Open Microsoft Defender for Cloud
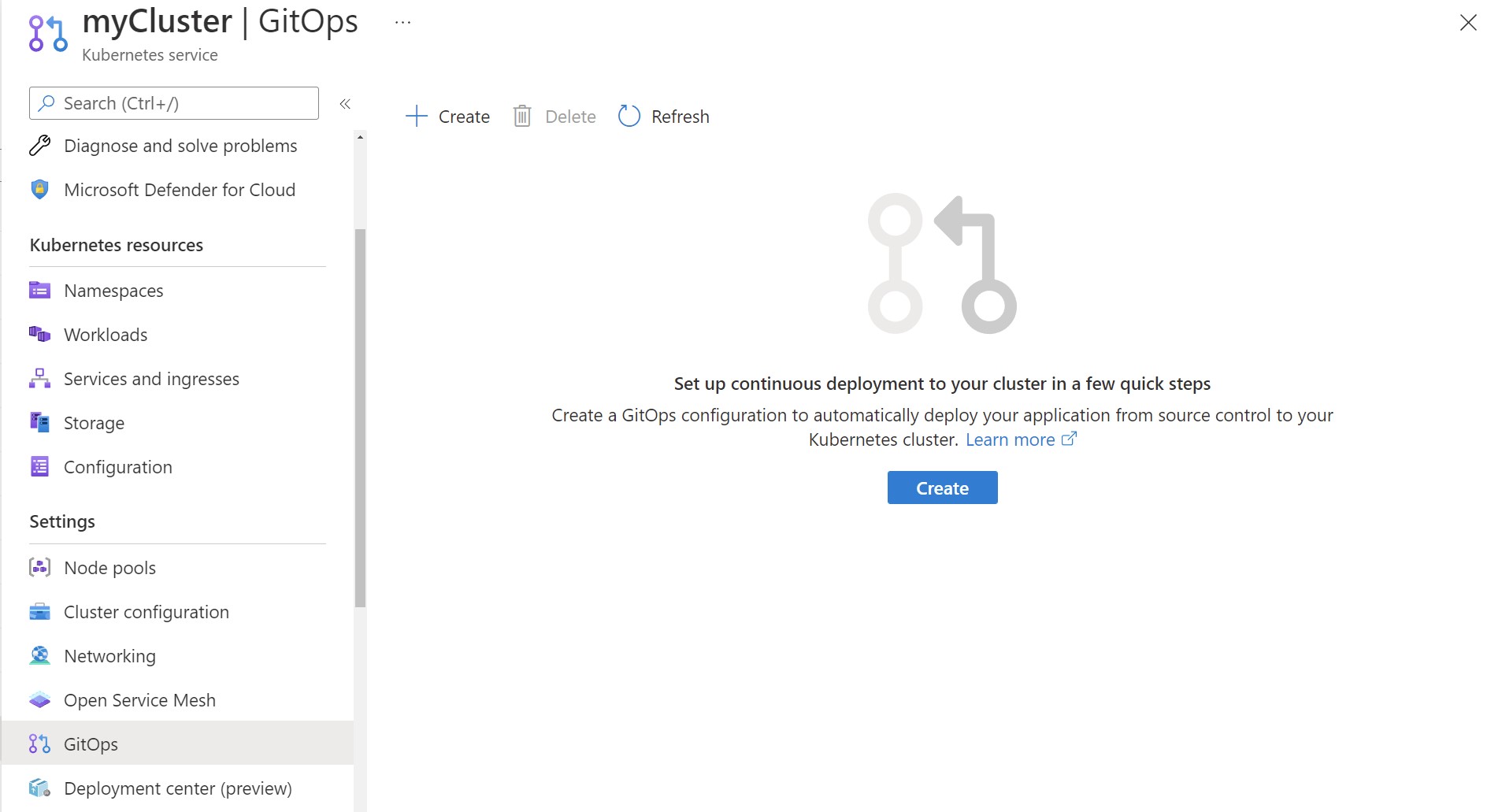1502x812 pixels. (x=178, y=190)
